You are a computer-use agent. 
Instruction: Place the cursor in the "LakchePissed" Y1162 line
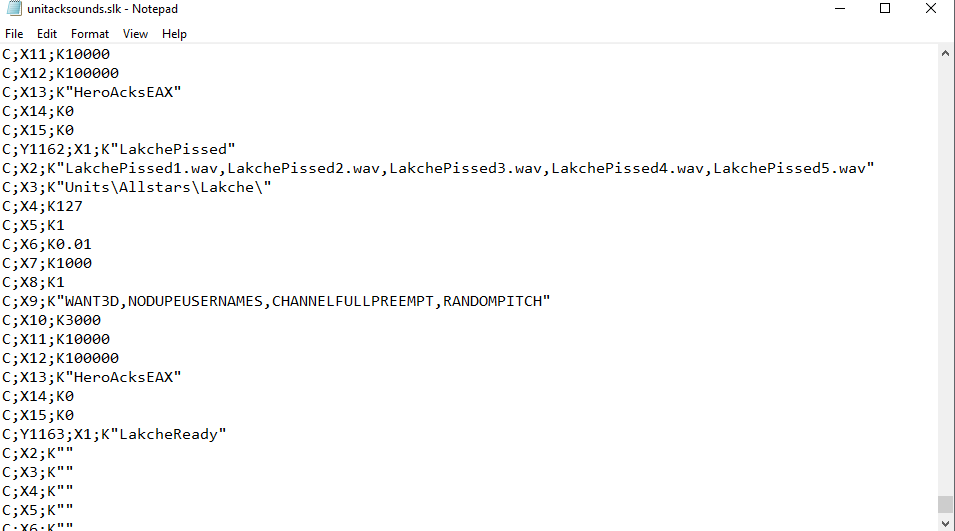[x=119, y=149]
